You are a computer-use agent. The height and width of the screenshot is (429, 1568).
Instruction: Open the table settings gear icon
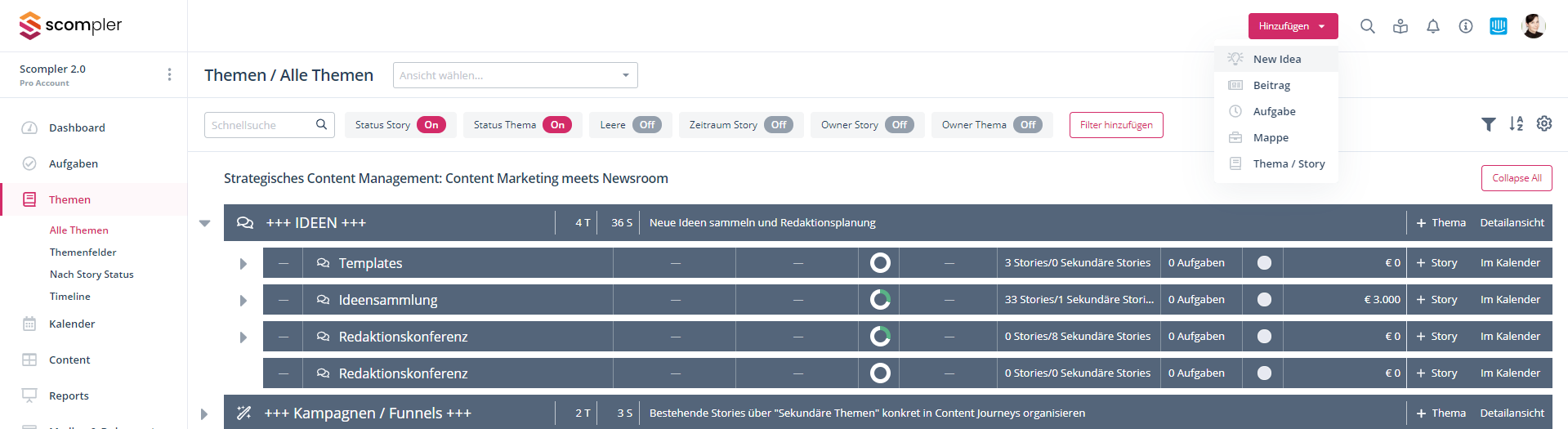click(x=1543, y=123)
